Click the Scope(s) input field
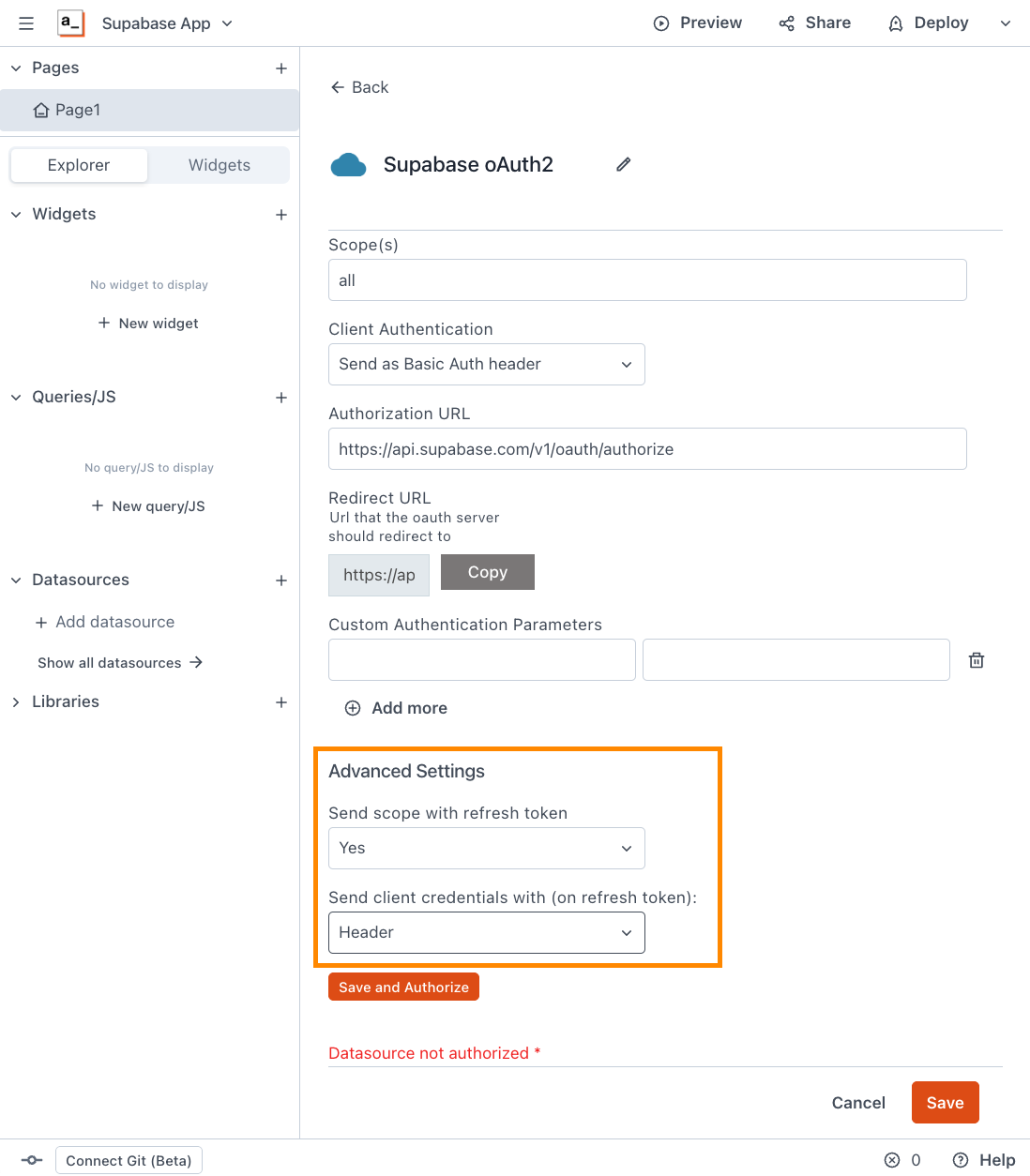 click(647, 279)
